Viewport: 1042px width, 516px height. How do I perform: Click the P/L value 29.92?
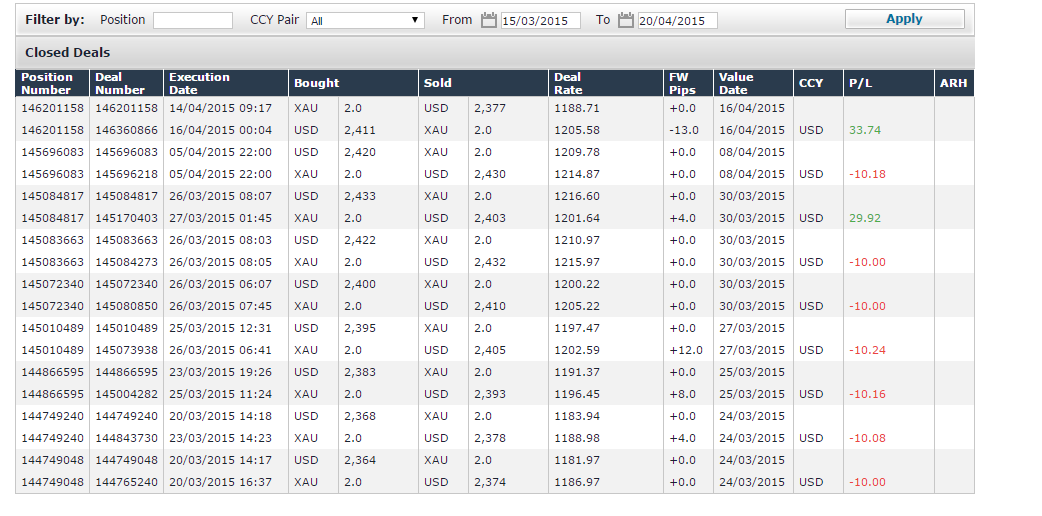point(865,218)
